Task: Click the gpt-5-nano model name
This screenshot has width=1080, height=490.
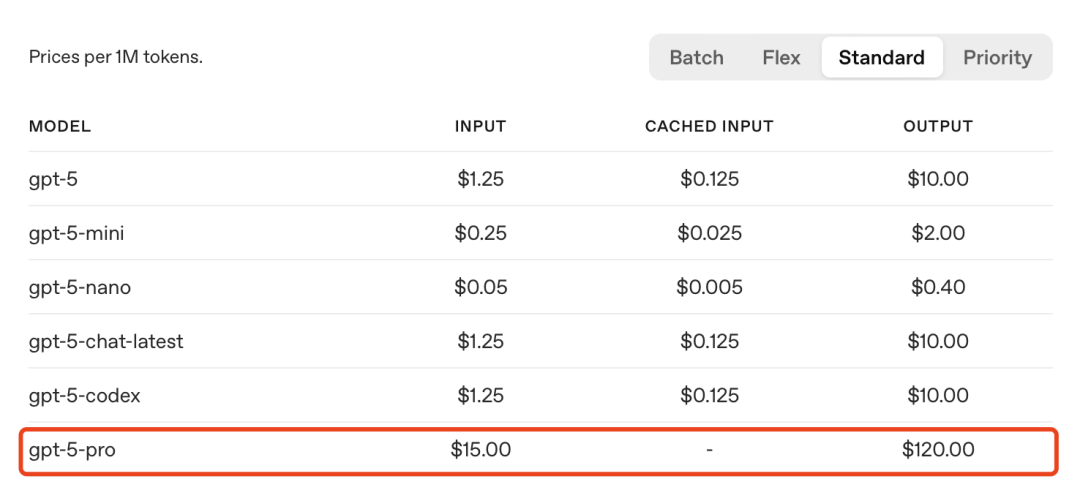Action: (80, 287)
